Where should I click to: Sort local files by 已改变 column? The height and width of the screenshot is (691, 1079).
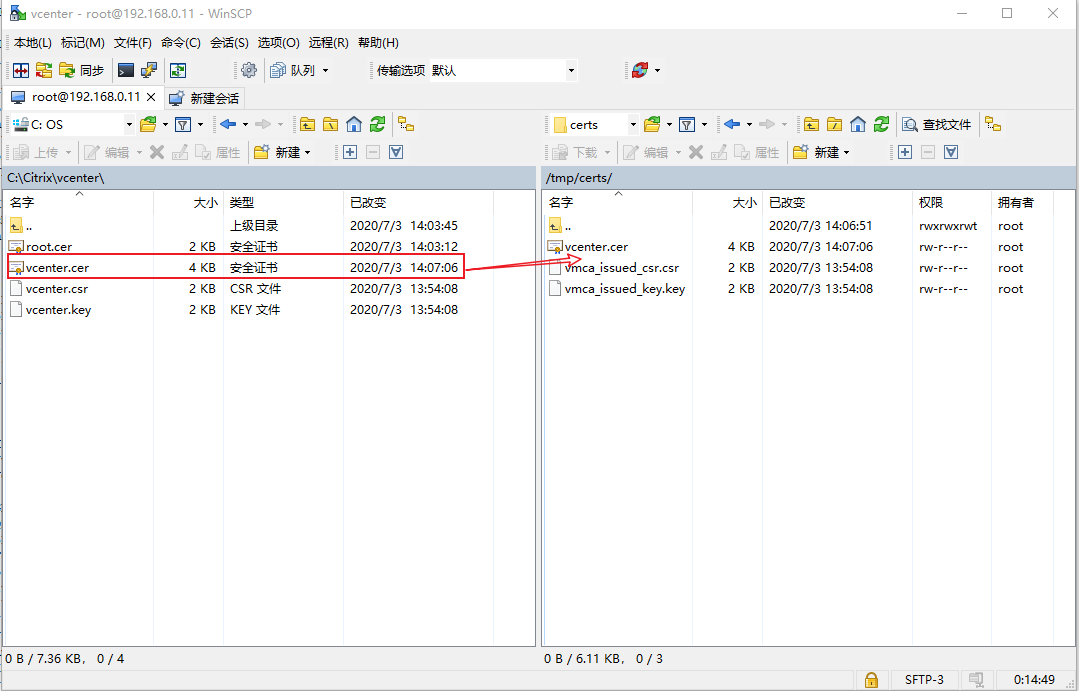click(x=368, y=202)
